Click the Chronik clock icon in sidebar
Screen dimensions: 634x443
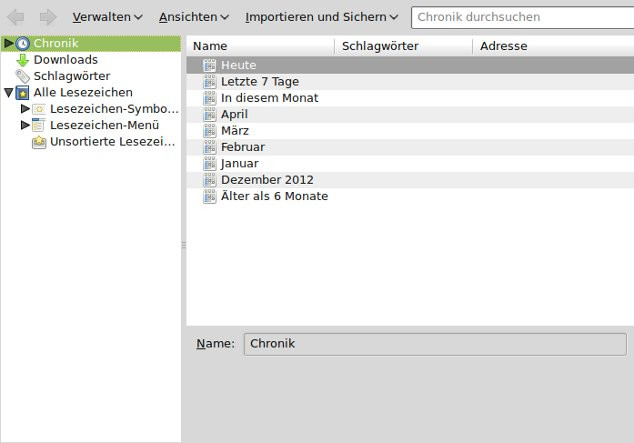(23, 43)
